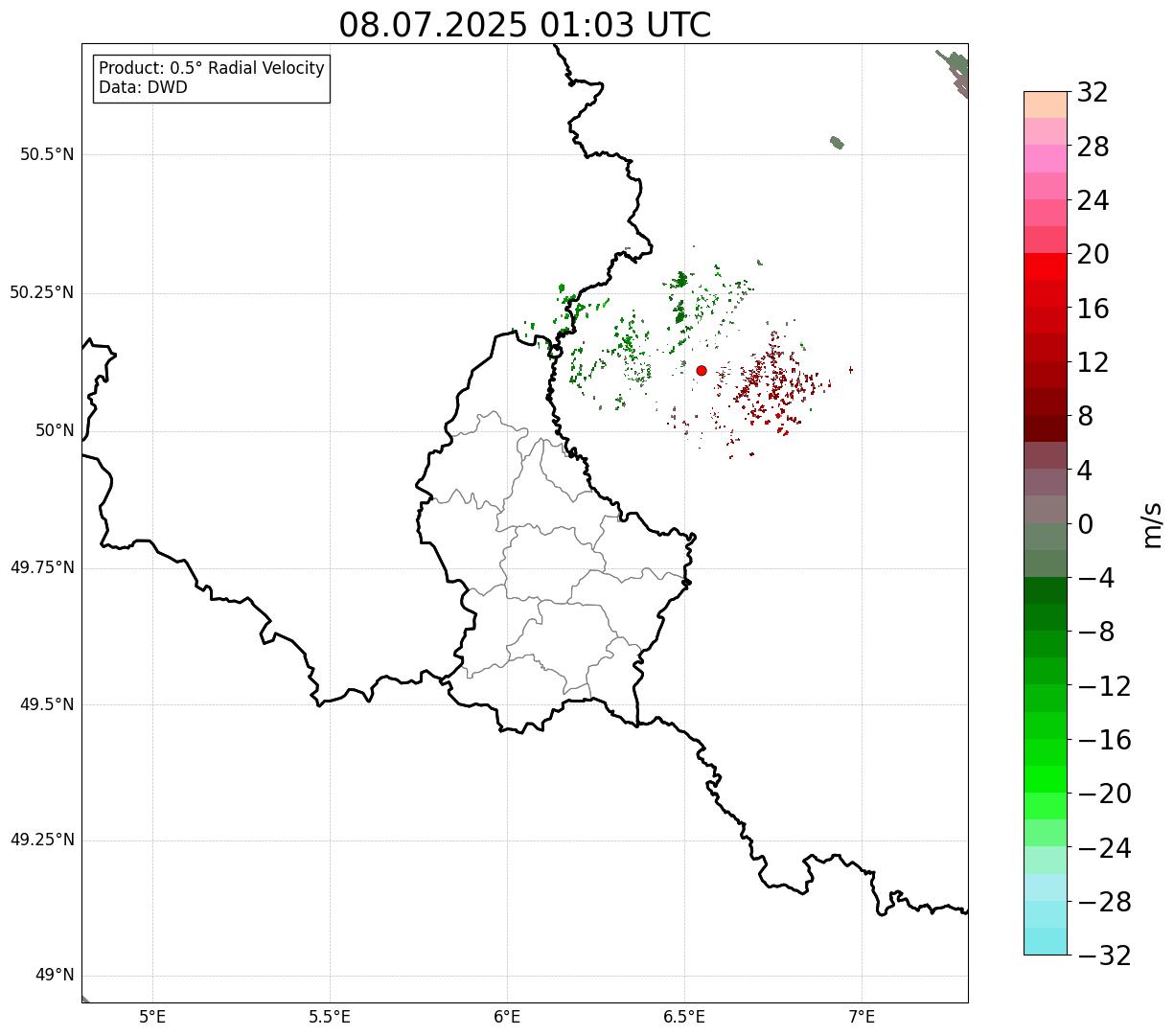Screen dimensions: 1174x1036
Task: Click the 4 colorbar tick label
Action: 1085,471
